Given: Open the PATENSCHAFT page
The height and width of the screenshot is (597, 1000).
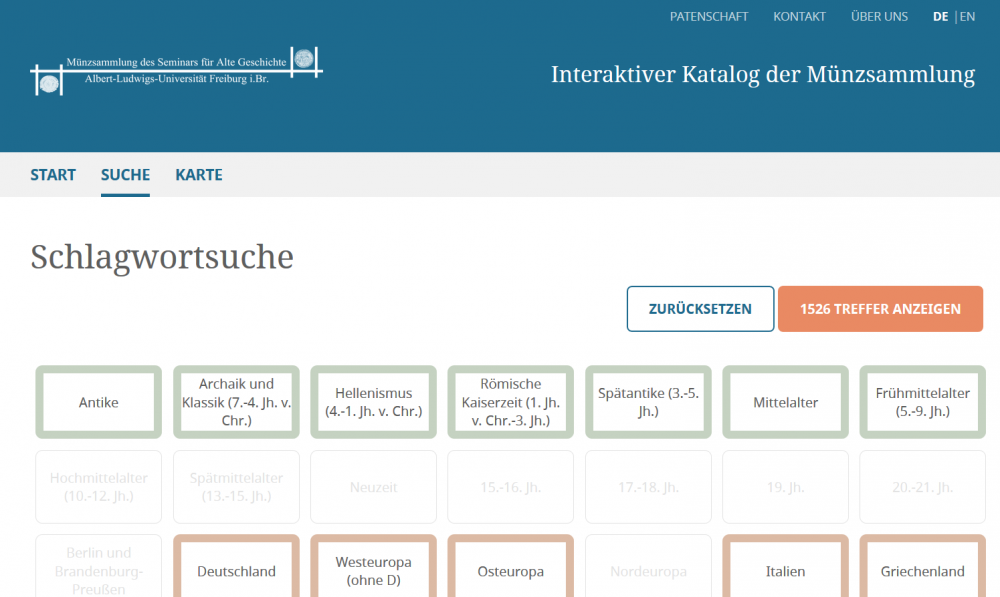Looking at the screenshot, I should point(709,16).
